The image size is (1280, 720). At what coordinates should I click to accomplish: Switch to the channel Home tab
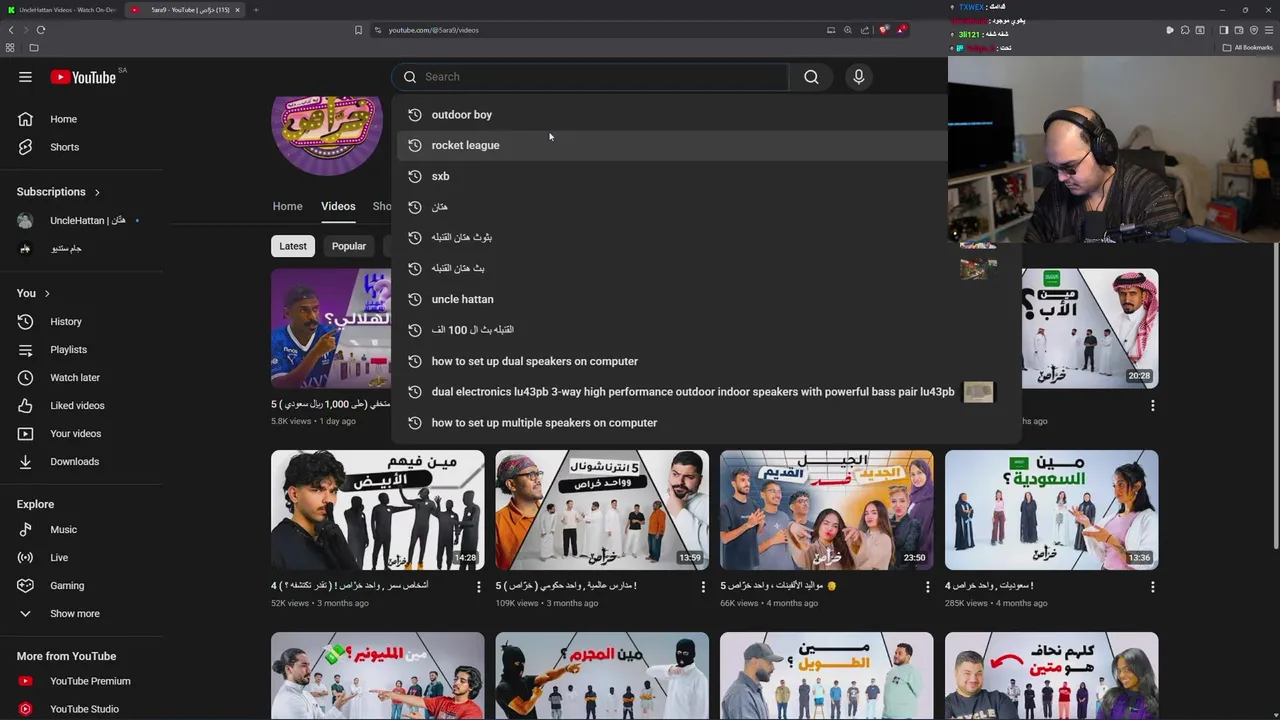point(287,206)
